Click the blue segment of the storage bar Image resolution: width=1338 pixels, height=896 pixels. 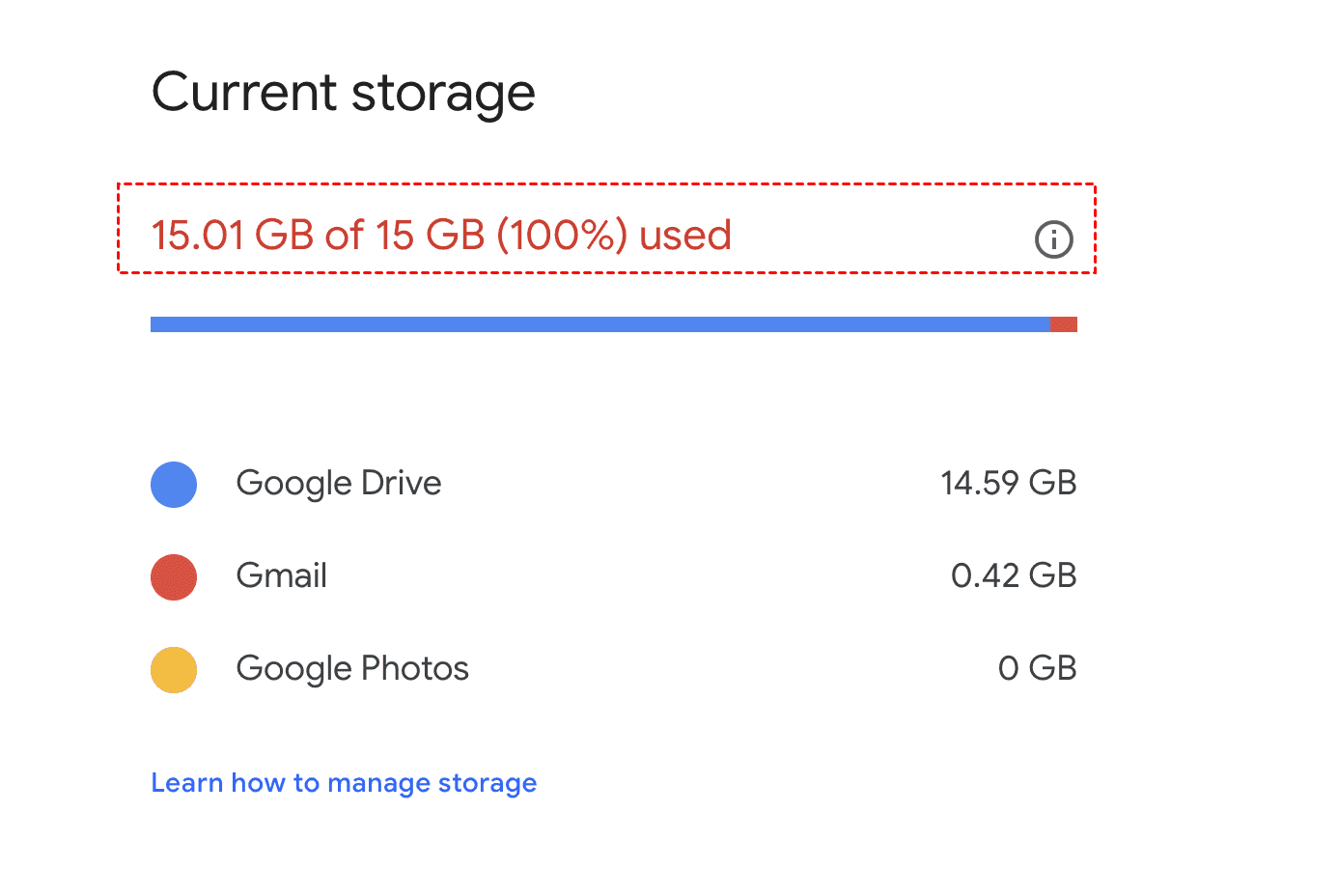(599, 324)
